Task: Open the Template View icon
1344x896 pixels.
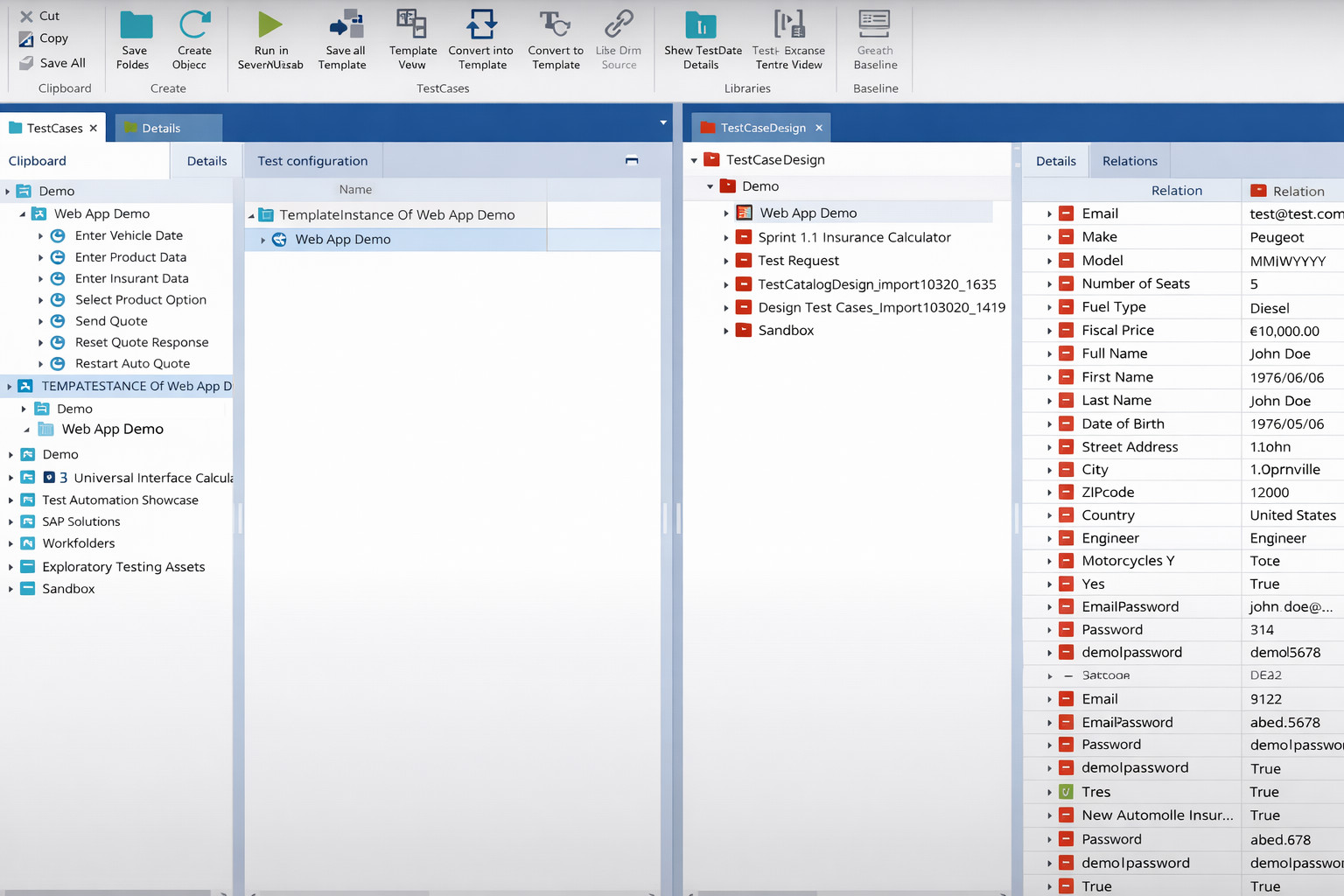Action: (412, 26)
